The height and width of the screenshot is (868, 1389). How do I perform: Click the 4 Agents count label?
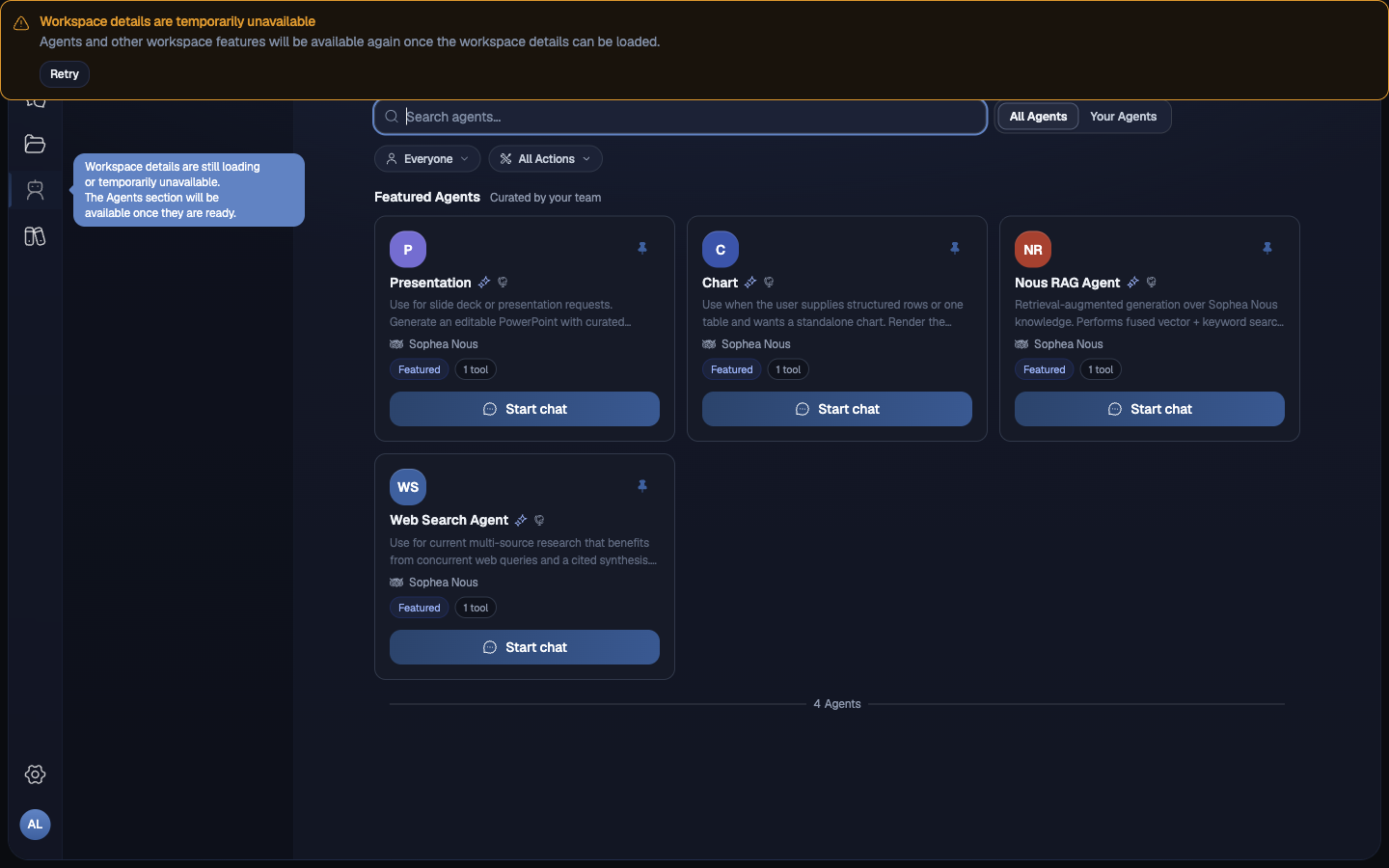[x=837, y=704]
